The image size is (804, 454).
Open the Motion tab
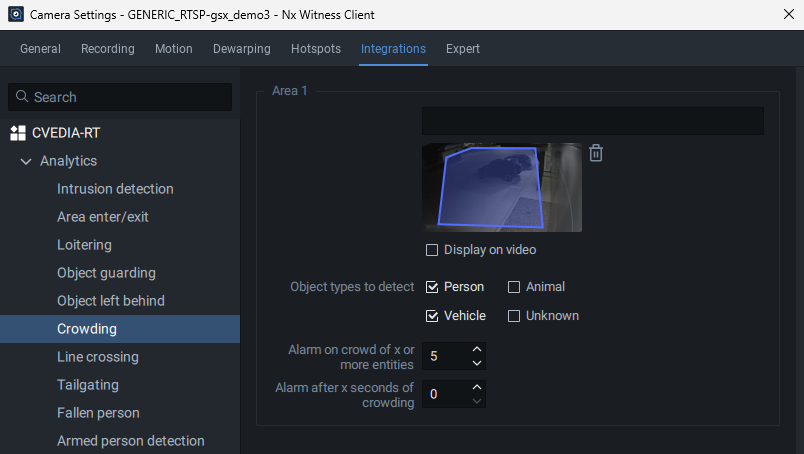(x=174, y=49)
